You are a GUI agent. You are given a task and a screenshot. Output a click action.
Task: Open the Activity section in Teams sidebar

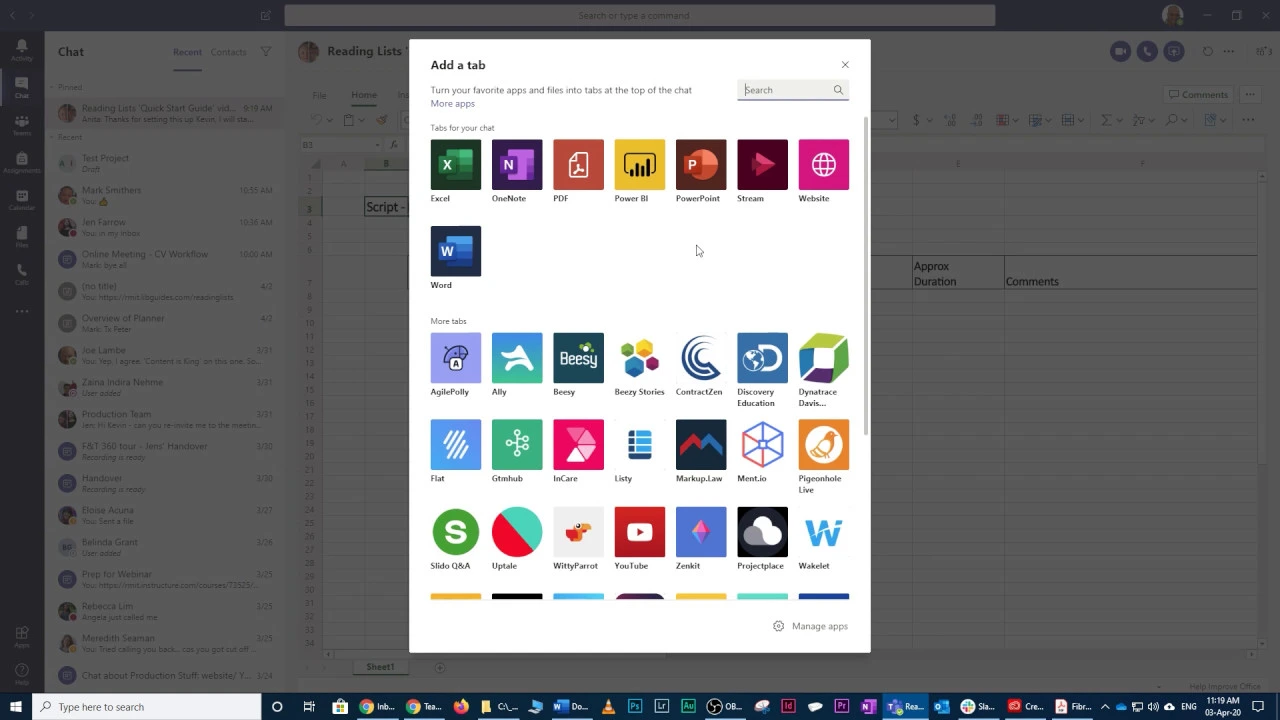coord(22,50)
